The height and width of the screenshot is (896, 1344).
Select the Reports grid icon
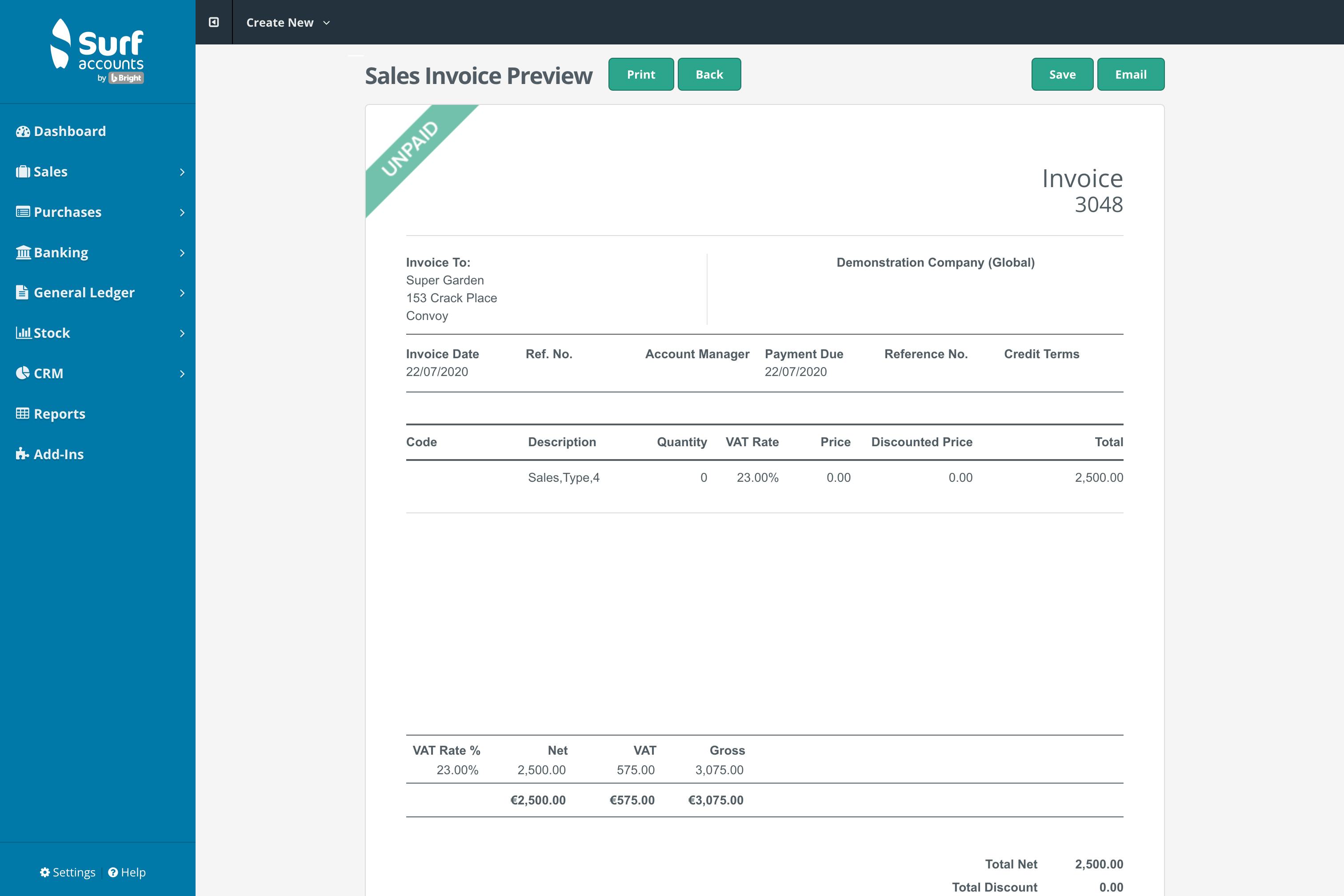(22, 413)
